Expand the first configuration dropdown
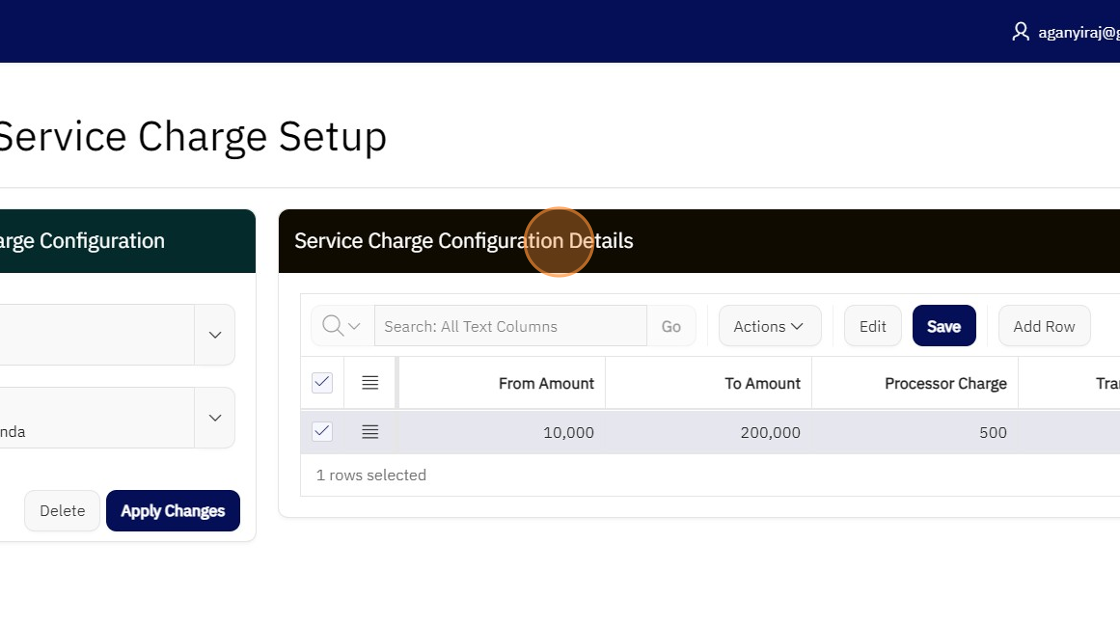This screenshot has height=625, width=1120. point(215,335)
